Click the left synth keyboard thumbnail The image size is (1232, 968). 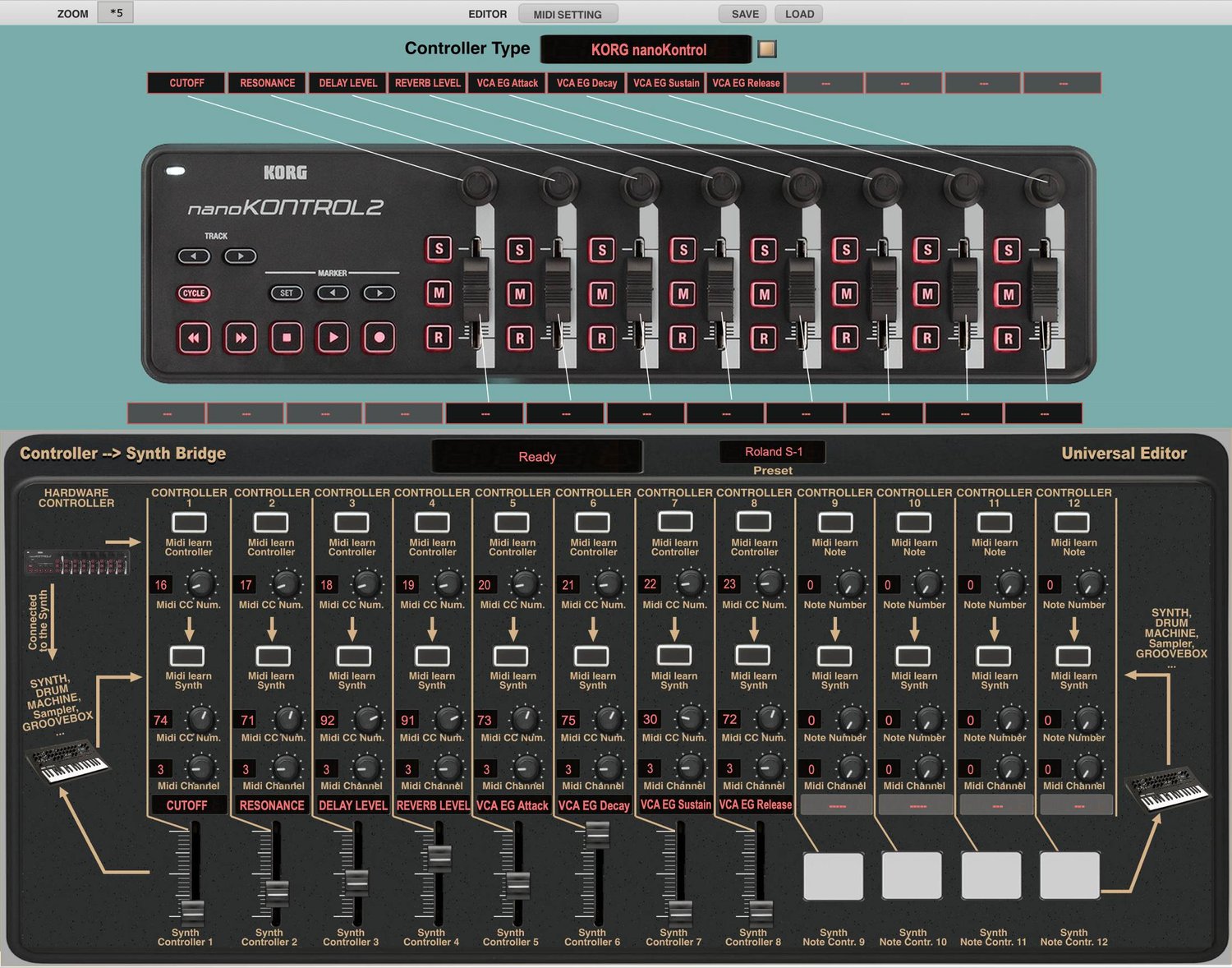pyautogui.click(x=67, y=763)
